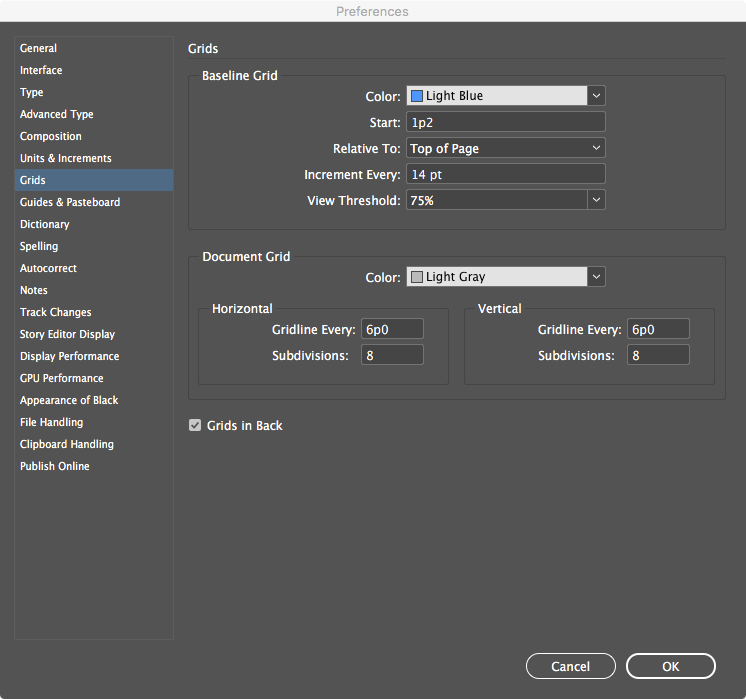Select GPU Performance in the sidebar
Screen dimensions: 746x699
point(62,378)
